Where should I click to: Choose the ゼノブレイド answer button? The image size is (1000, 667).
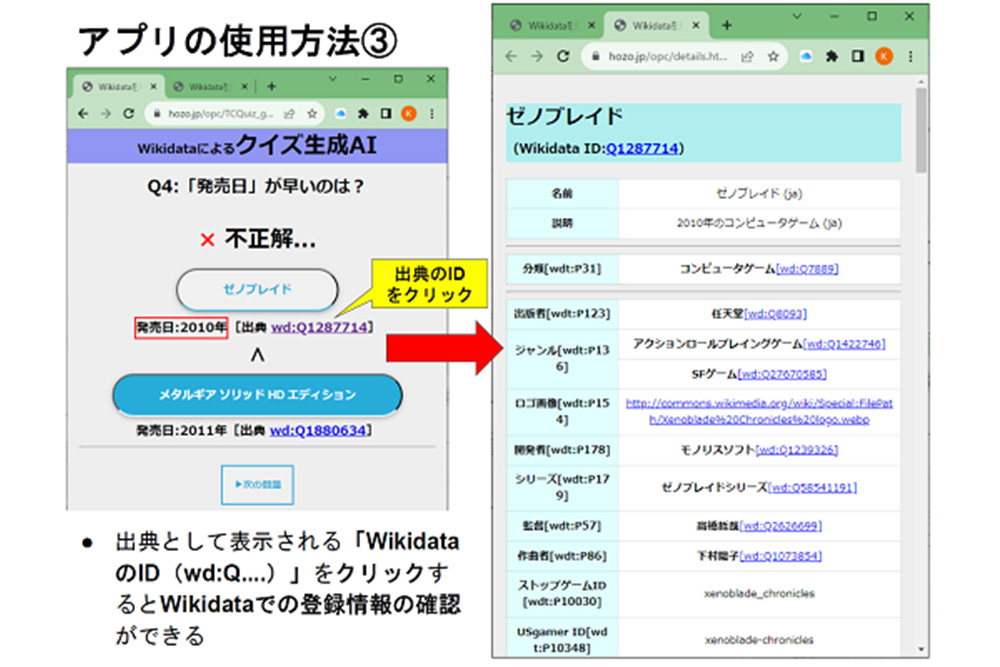[x=257, y=290]
